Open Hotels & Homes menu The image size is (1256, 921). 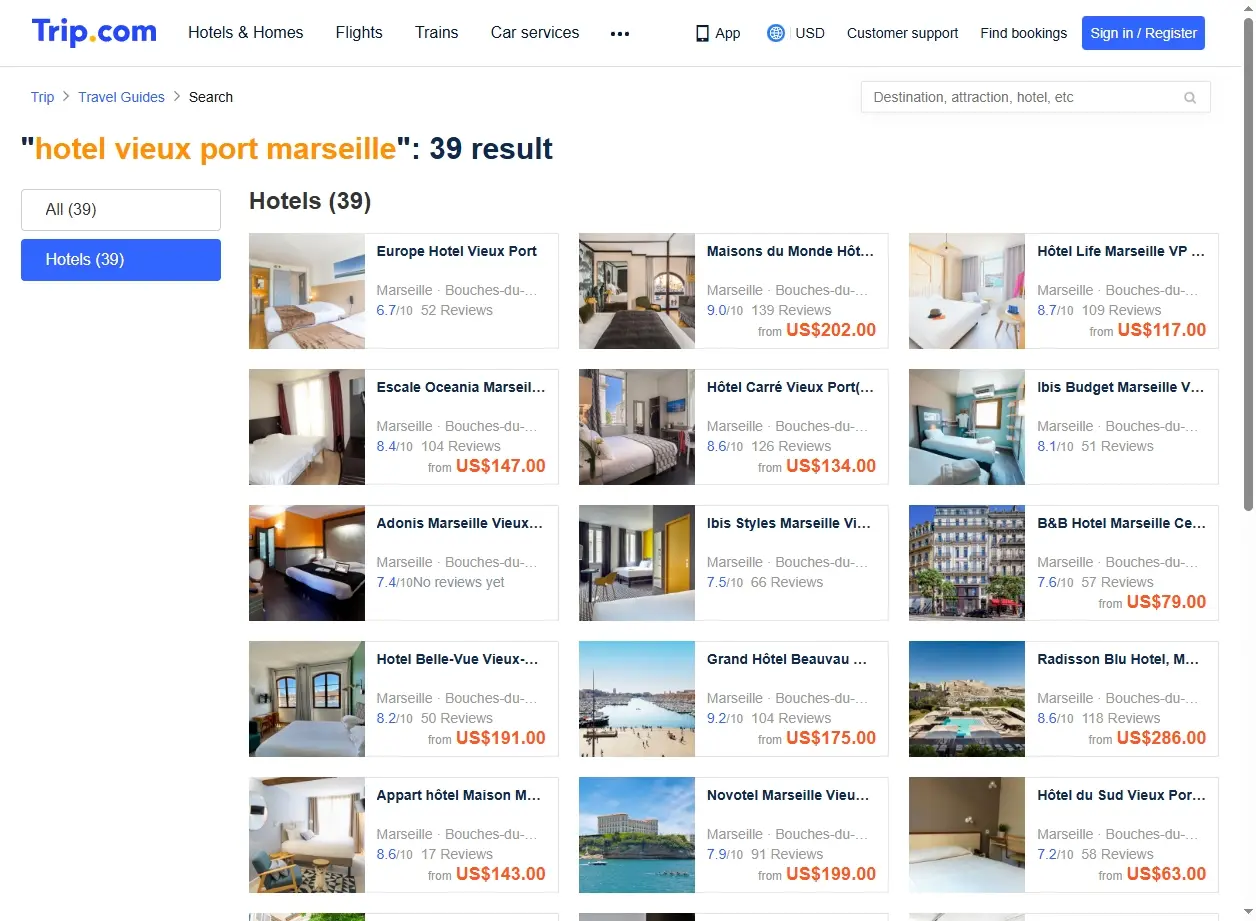click(x=246, y=33)
